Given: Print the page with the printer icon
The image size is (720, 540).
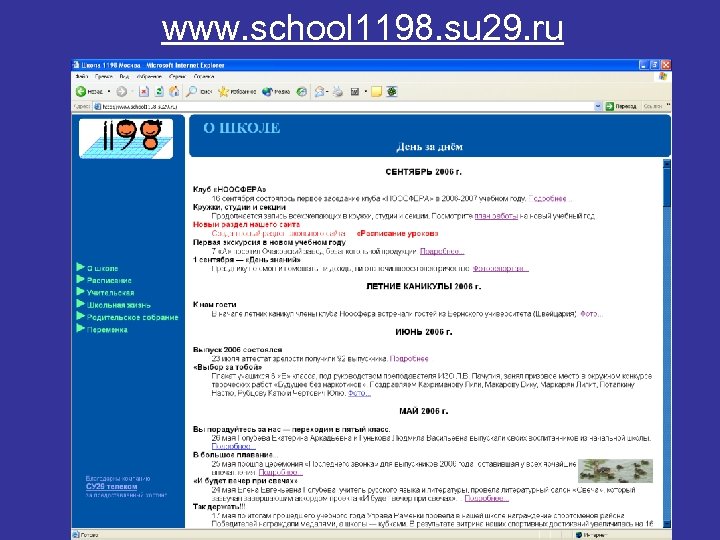Looking at the screenshot, I should pyautogui.click(x=338, y=92).
